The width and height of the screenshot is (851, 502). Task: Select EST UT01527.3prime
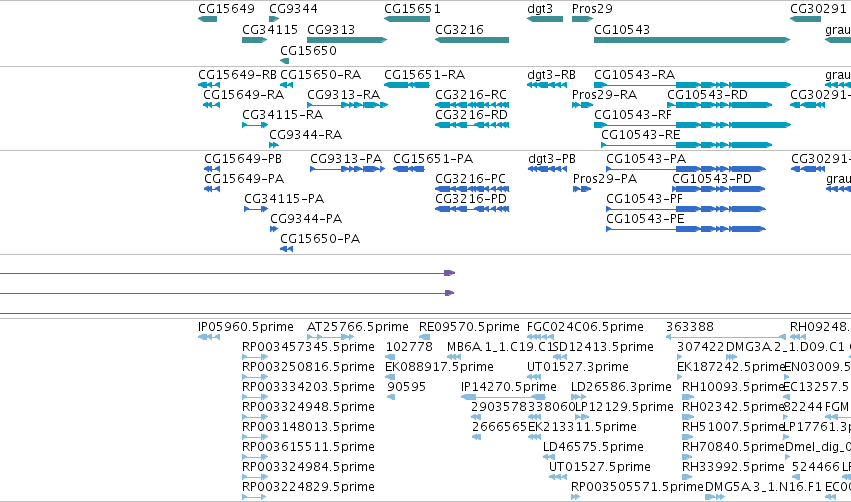point(534,377)
